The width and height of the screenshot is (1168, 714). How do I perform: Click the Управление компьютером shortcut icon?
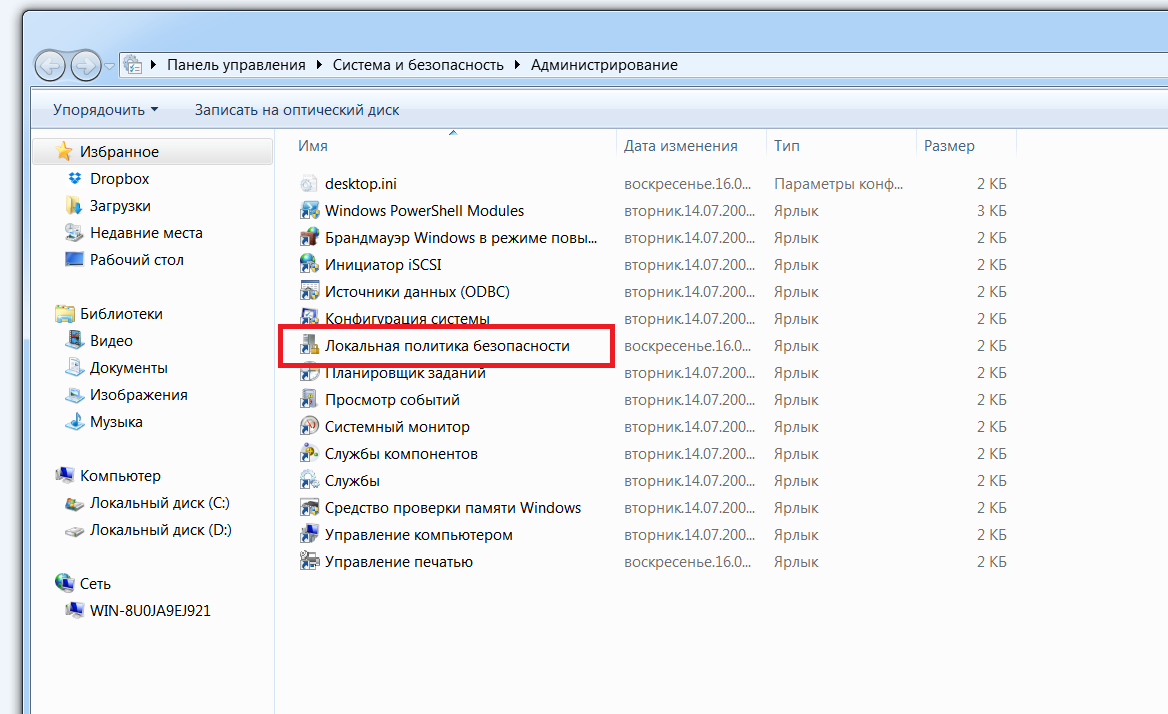(x=309, y=535)
